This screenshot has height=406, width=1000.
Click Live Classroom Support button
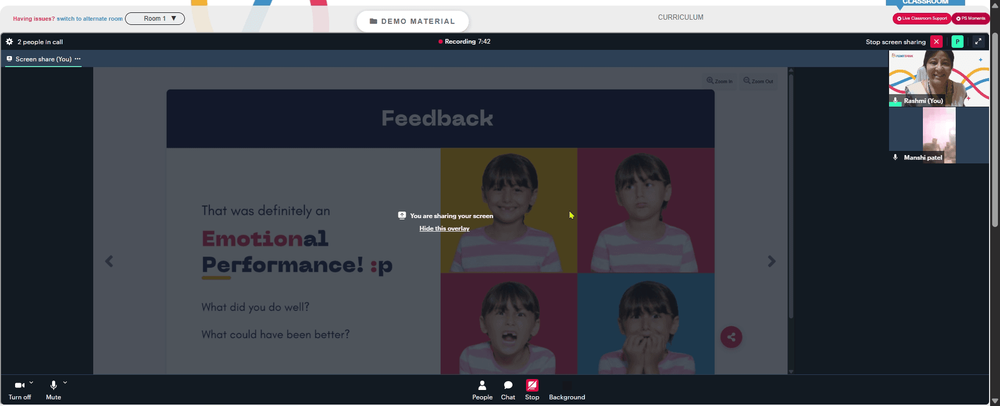click(x=922, y=18)
